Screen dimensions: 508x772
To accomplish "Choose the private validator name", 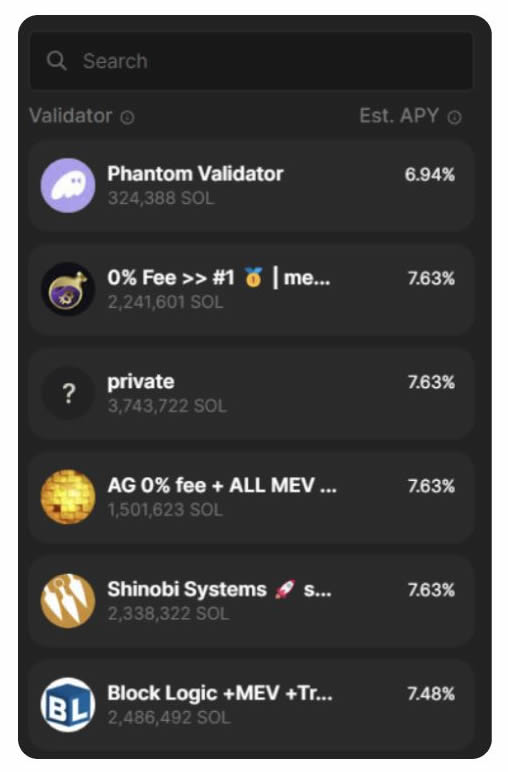I will pos(141,382).
